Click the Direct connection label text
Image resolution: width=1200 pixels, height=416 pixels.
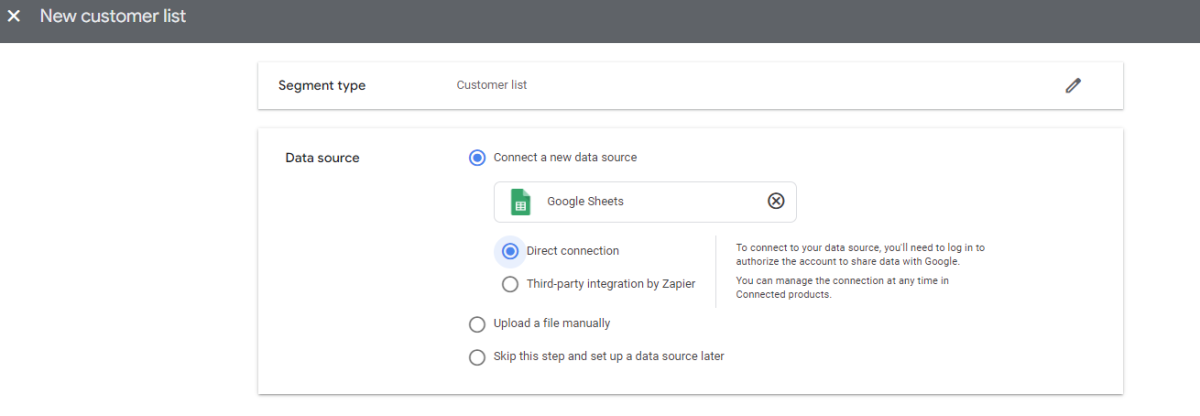[573, 251]
